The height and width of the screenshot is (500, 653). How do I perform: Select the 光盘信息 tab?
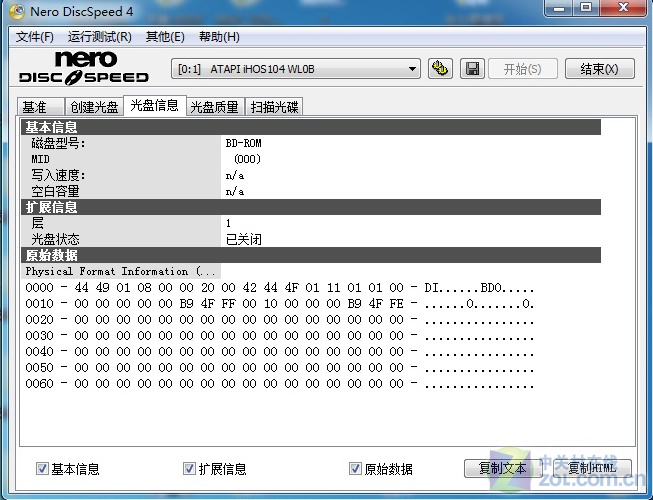point(155,105)
